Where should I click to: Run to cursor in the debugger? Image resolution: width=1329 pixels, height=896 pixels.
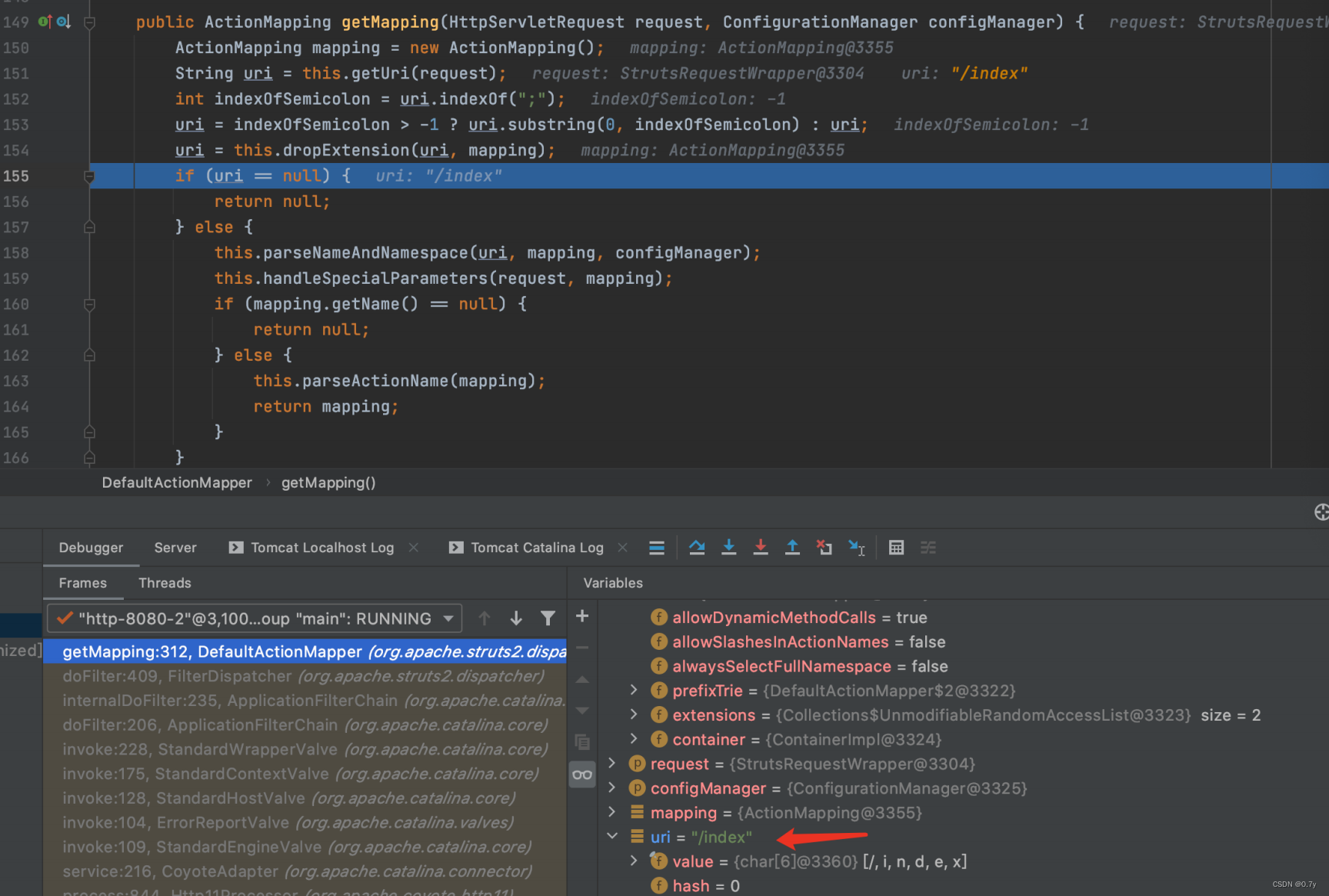click(856, 547)
